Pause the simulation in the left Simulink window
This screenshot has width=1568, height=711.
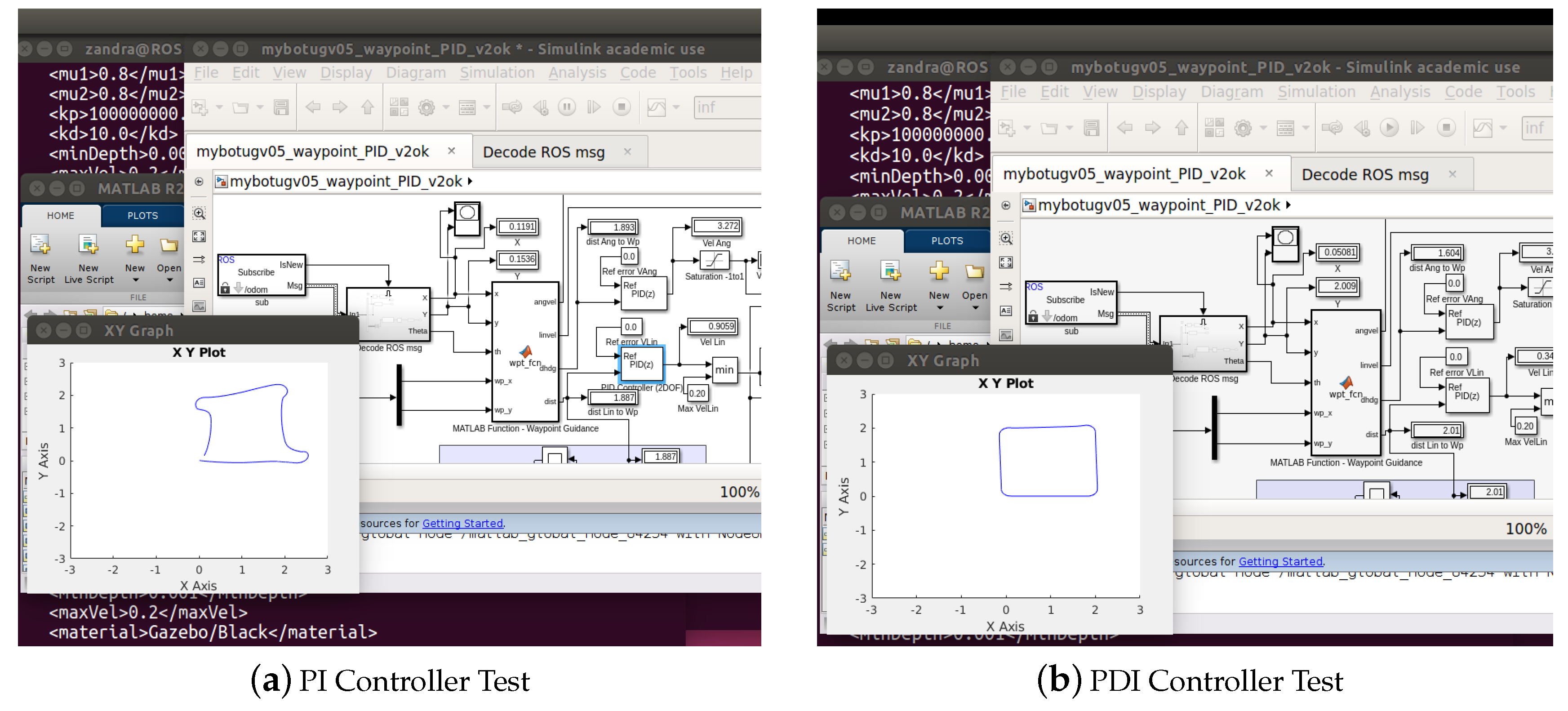[567, 108]
